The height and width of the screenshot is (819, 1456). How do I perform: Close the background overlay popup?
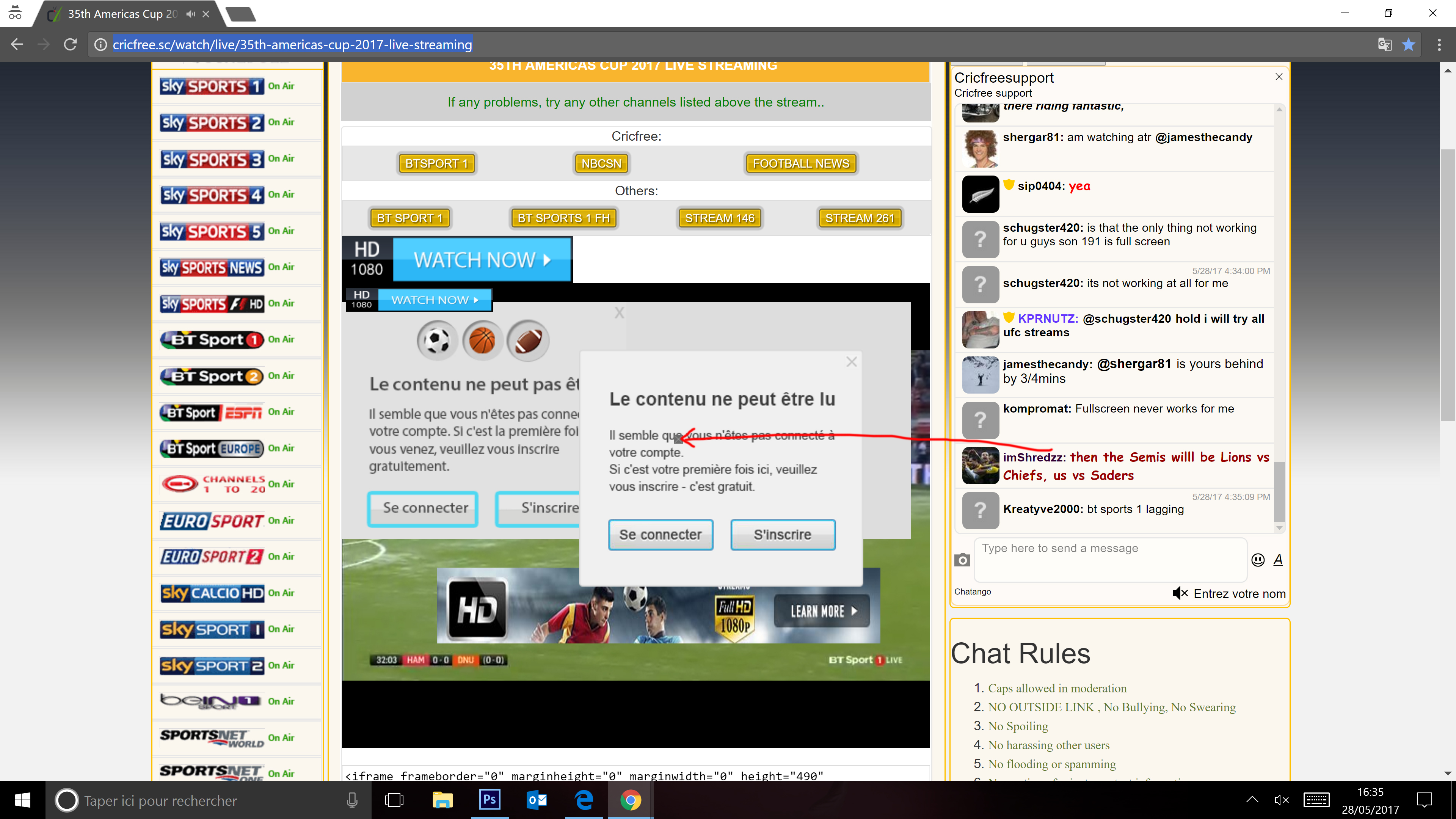620,312
